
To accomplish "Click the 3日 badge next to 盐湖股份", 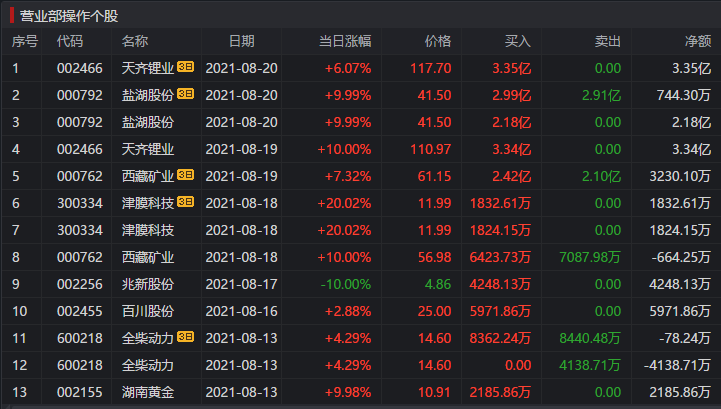I will [186, 95].
